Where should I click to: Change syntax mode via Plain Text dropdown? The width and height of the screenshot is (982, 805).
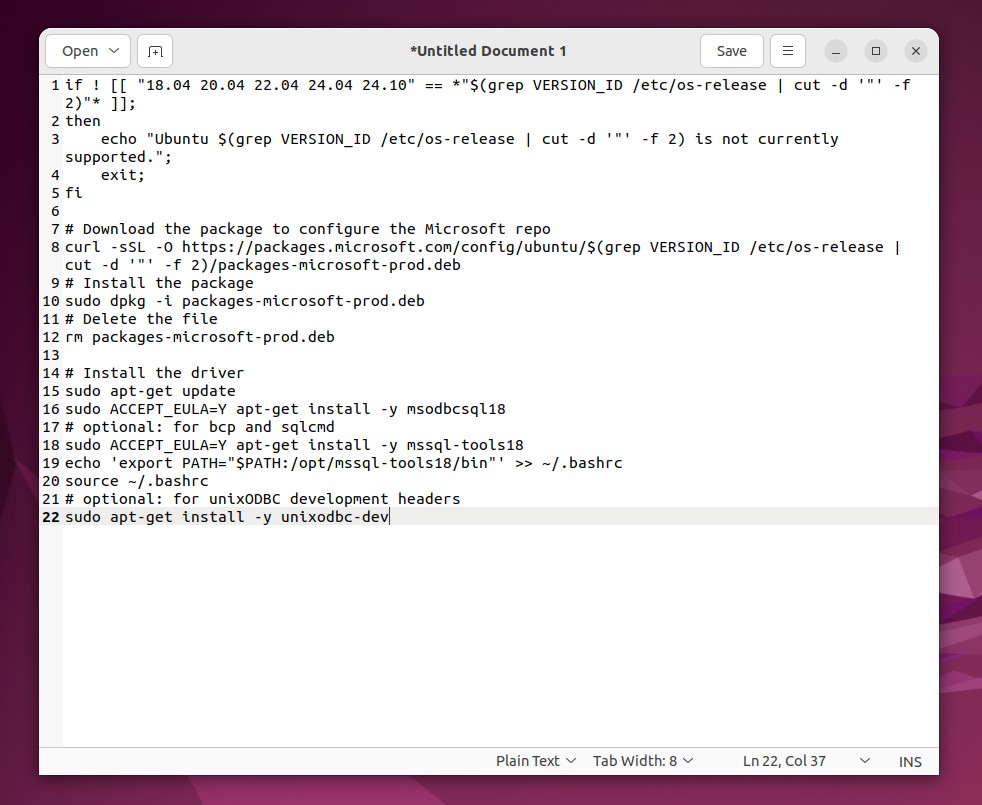tap(536, 761)
